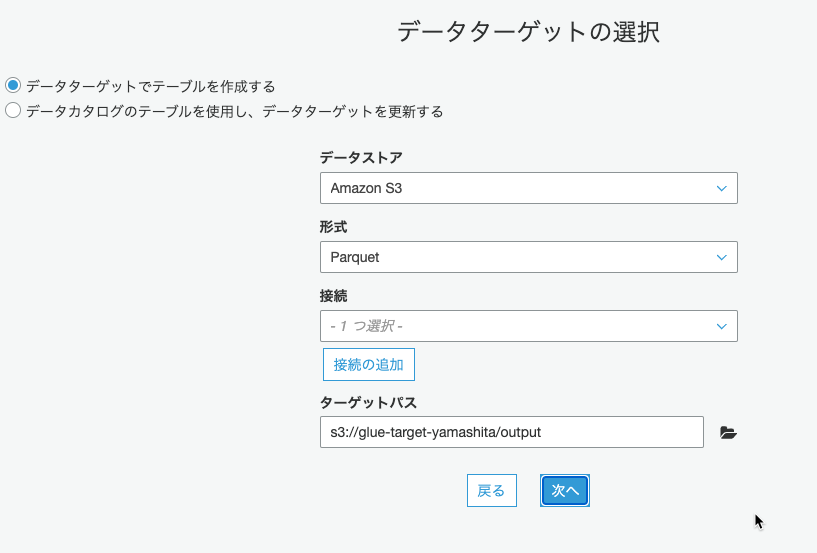Open the S3 folder browser icon
The height and width of the screenshot is (553, 817).
728,433
